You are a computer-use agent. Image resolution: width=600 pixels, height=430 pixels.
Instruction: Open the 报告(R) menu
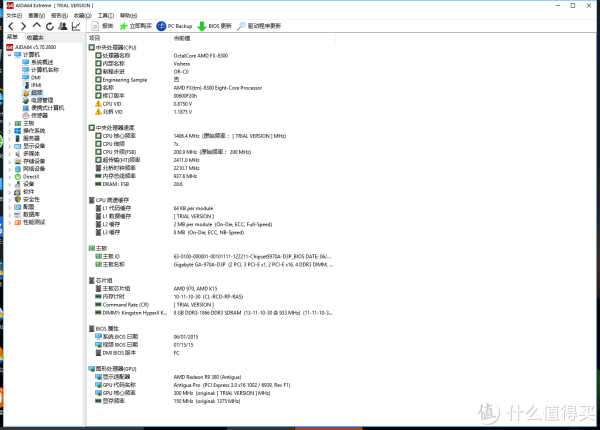point(59,15)
